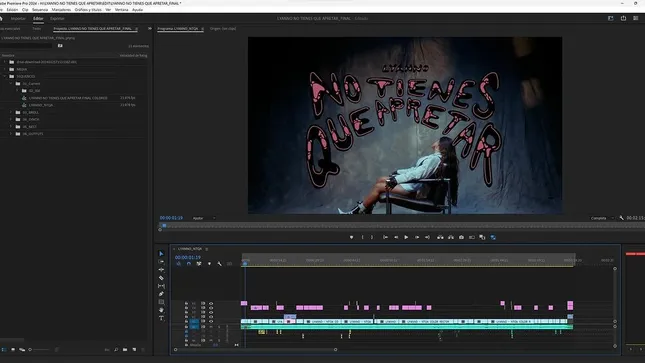Viewport: 645px width, 363px height.
Task: Toggle insert sequences as nests
Action: pyautogui.click(x=179, y=264)
